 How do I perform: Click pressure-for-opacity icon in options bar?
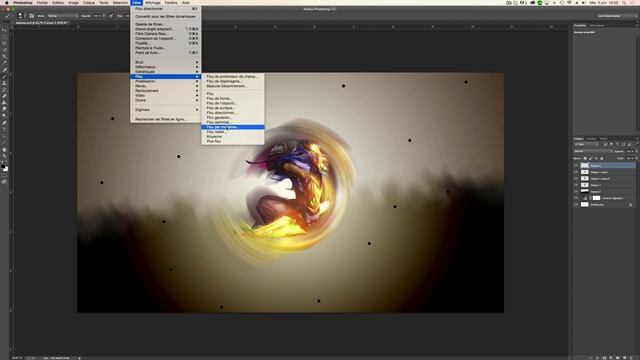111,16
